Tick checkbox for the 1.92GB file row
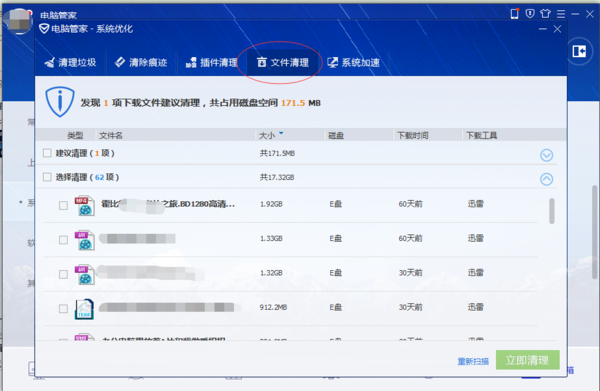The height and width of the screenshot is (391, 600). tap(64, 205)
